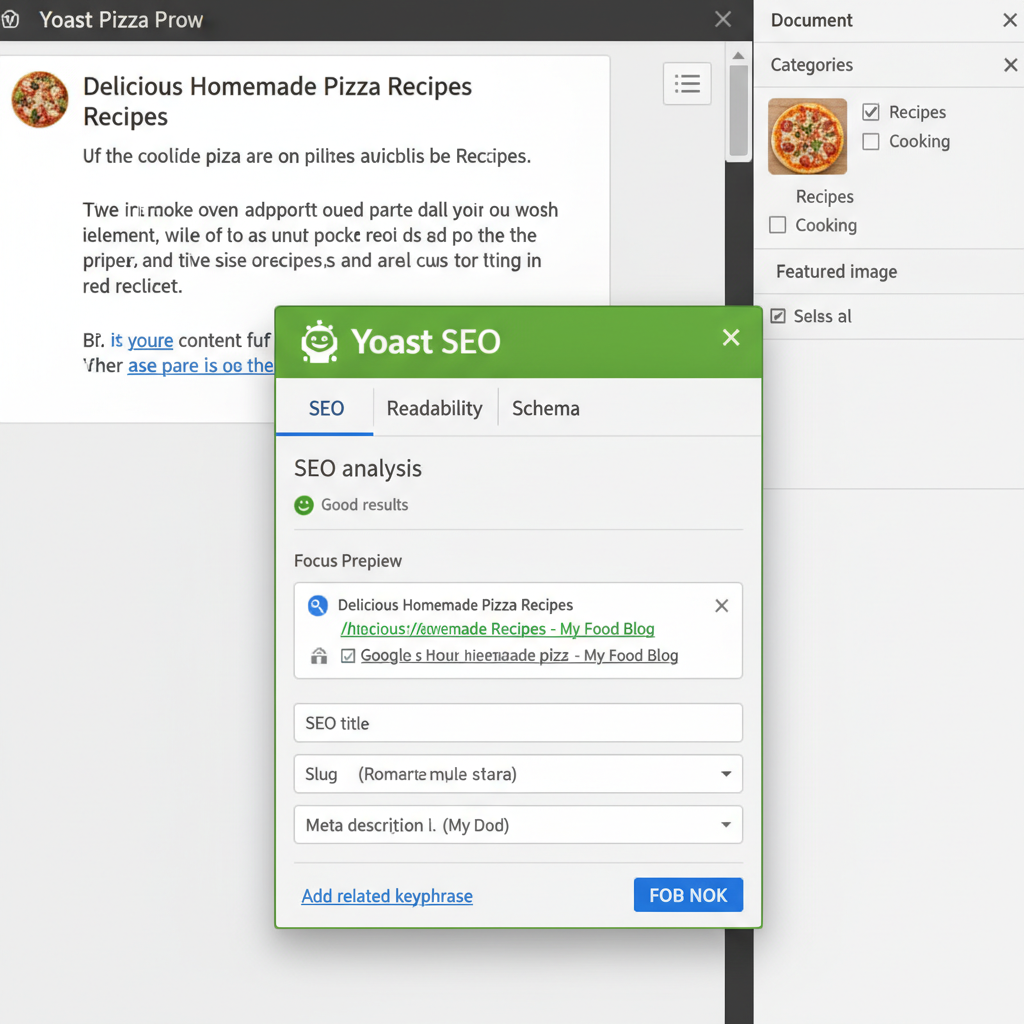
Task: Select the SEO tab in Yoast
Action: point(325,408)
